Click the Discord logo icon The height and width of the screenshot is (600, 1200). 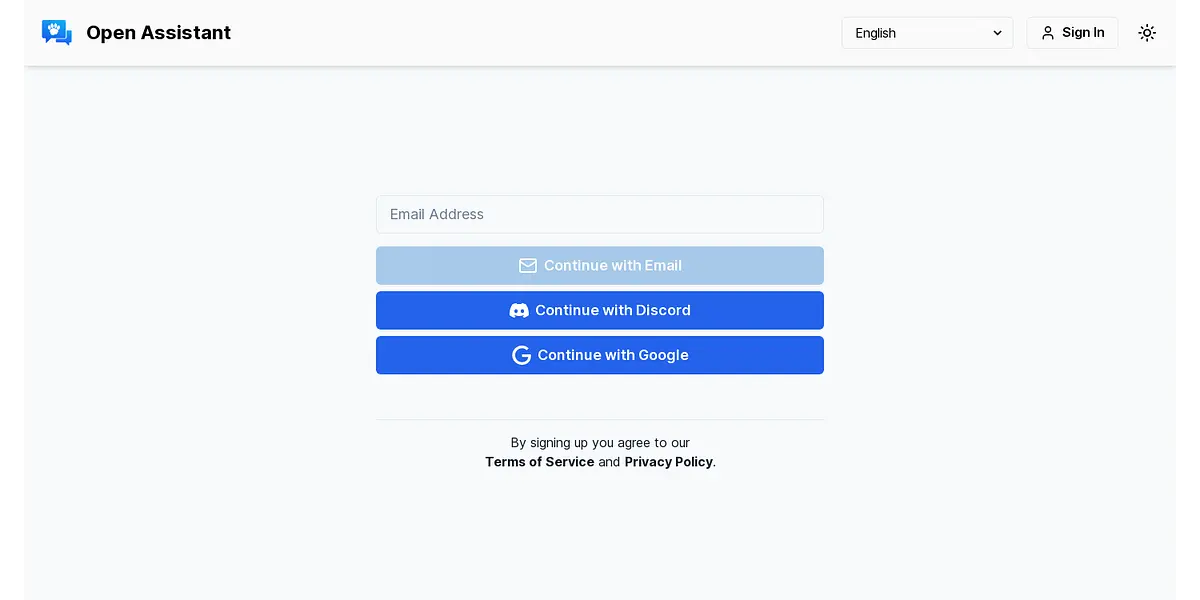(519, 311)
